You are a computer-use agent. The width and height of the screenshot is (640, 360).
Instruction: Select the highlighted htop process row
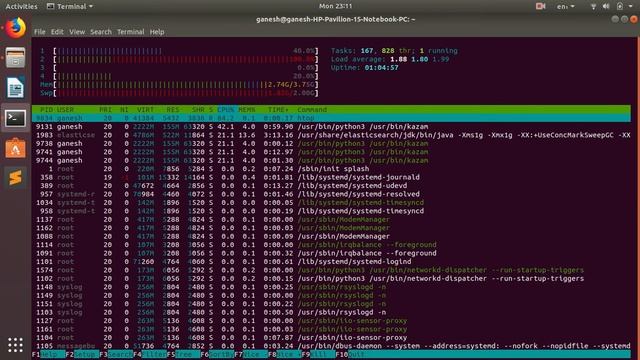coord(331,118)
